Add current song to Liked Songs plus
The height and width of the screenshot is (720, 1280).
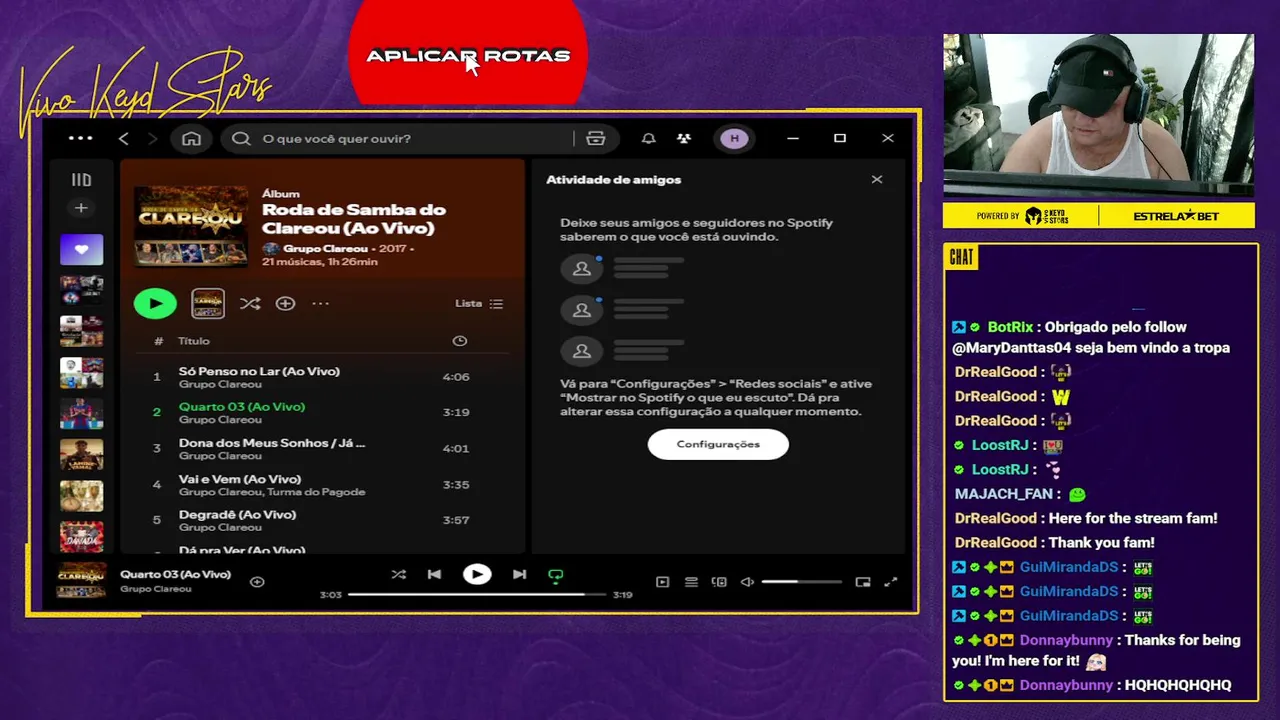pyautogui.click(x=257, y=581)
